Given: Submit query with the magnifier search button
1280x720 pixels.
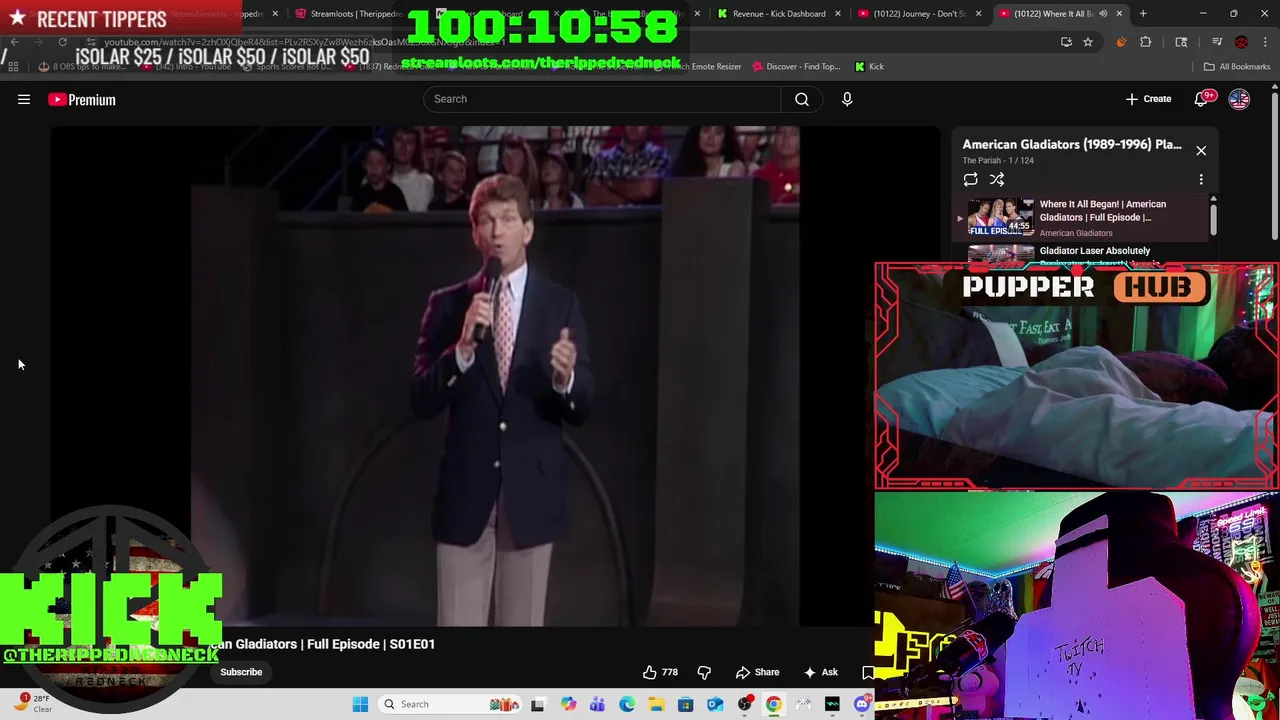Looking at the screenshot, I should 802,99.
